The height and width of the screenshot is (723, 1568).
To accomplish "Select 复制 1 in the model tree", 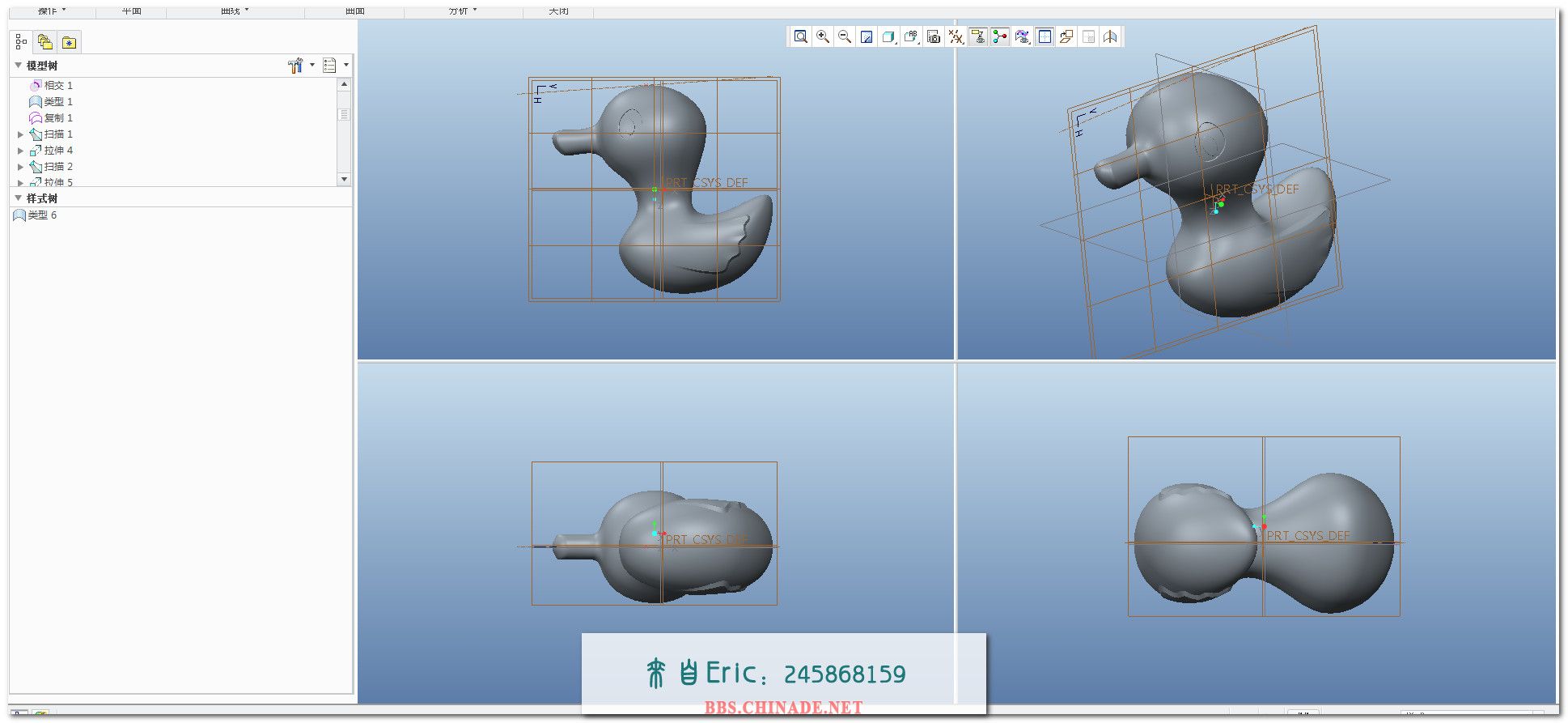I will click(x=57, y=118).
